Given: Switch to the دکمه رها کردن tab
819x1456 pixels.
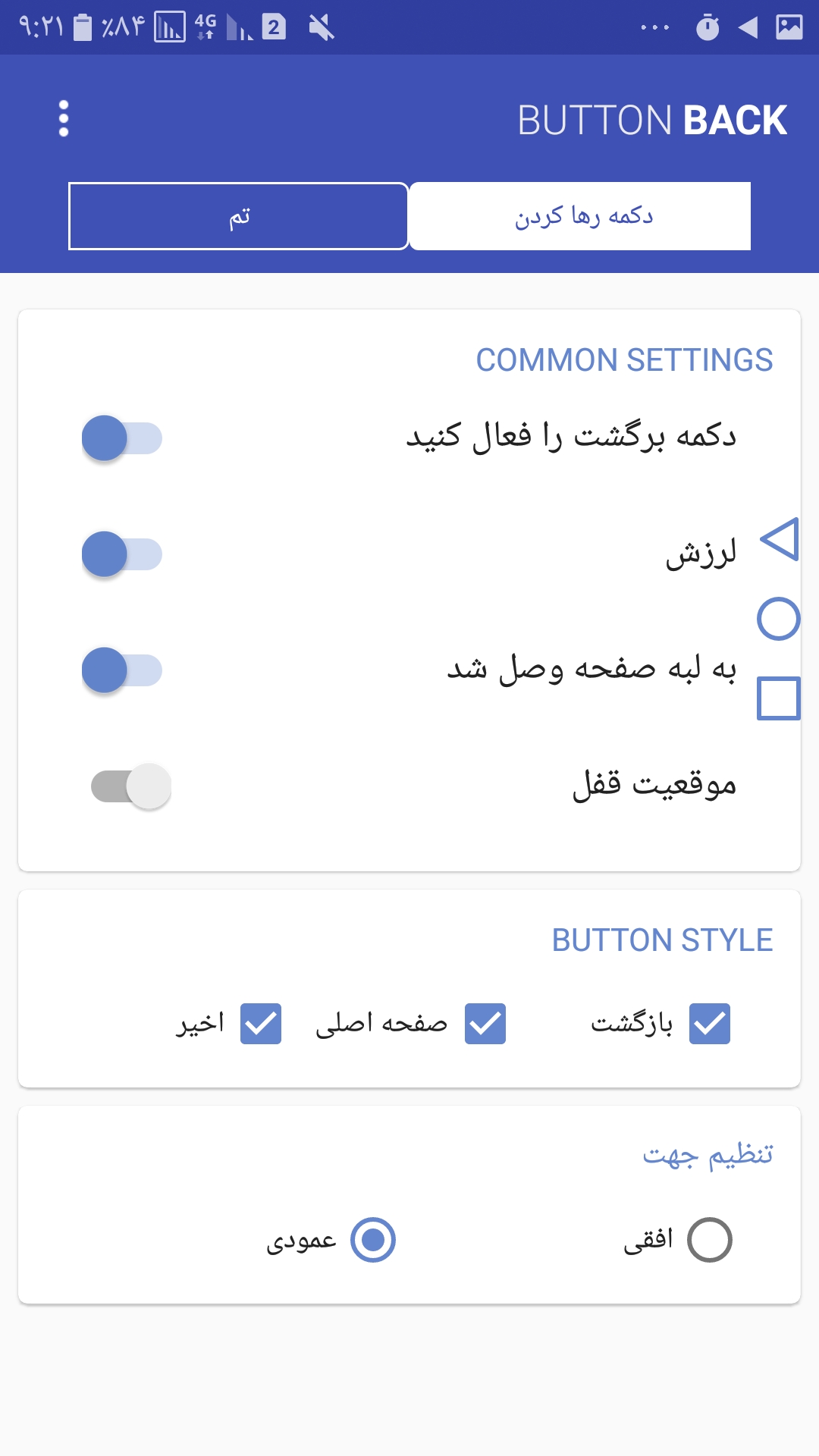Looking at the screenshot, I should [580, 216].
